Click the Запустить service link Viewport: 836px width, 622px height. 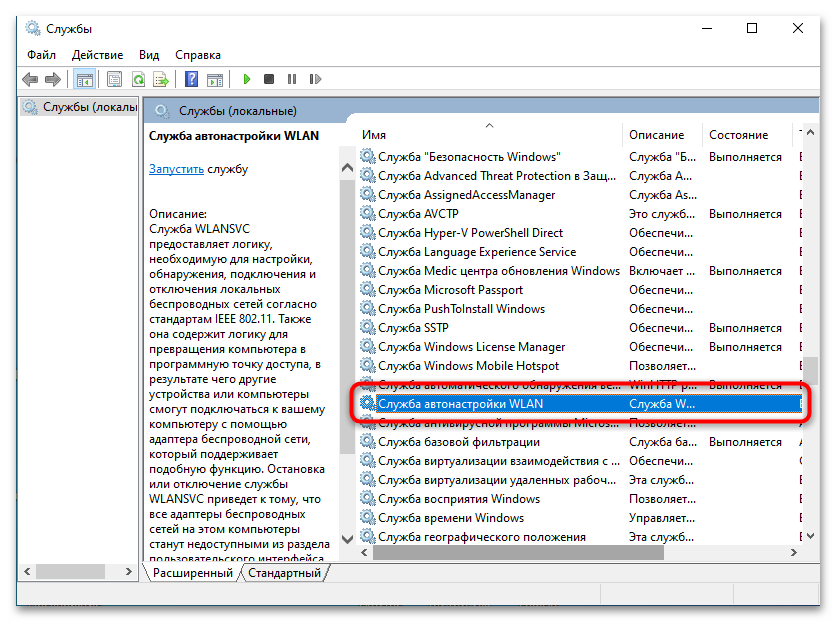(176, 169)
